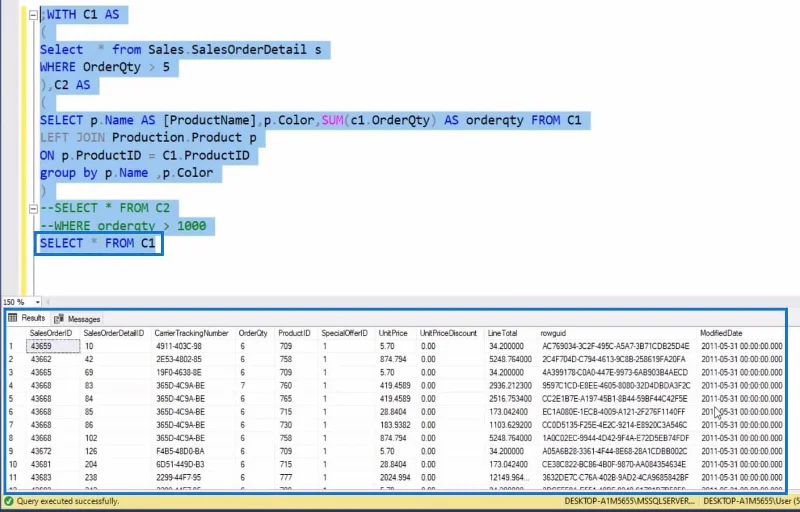Viewport: 800px width, 512px height.
Task: Place cursor on 'SELECT * FROM C1' line
Action: [97, 243]
